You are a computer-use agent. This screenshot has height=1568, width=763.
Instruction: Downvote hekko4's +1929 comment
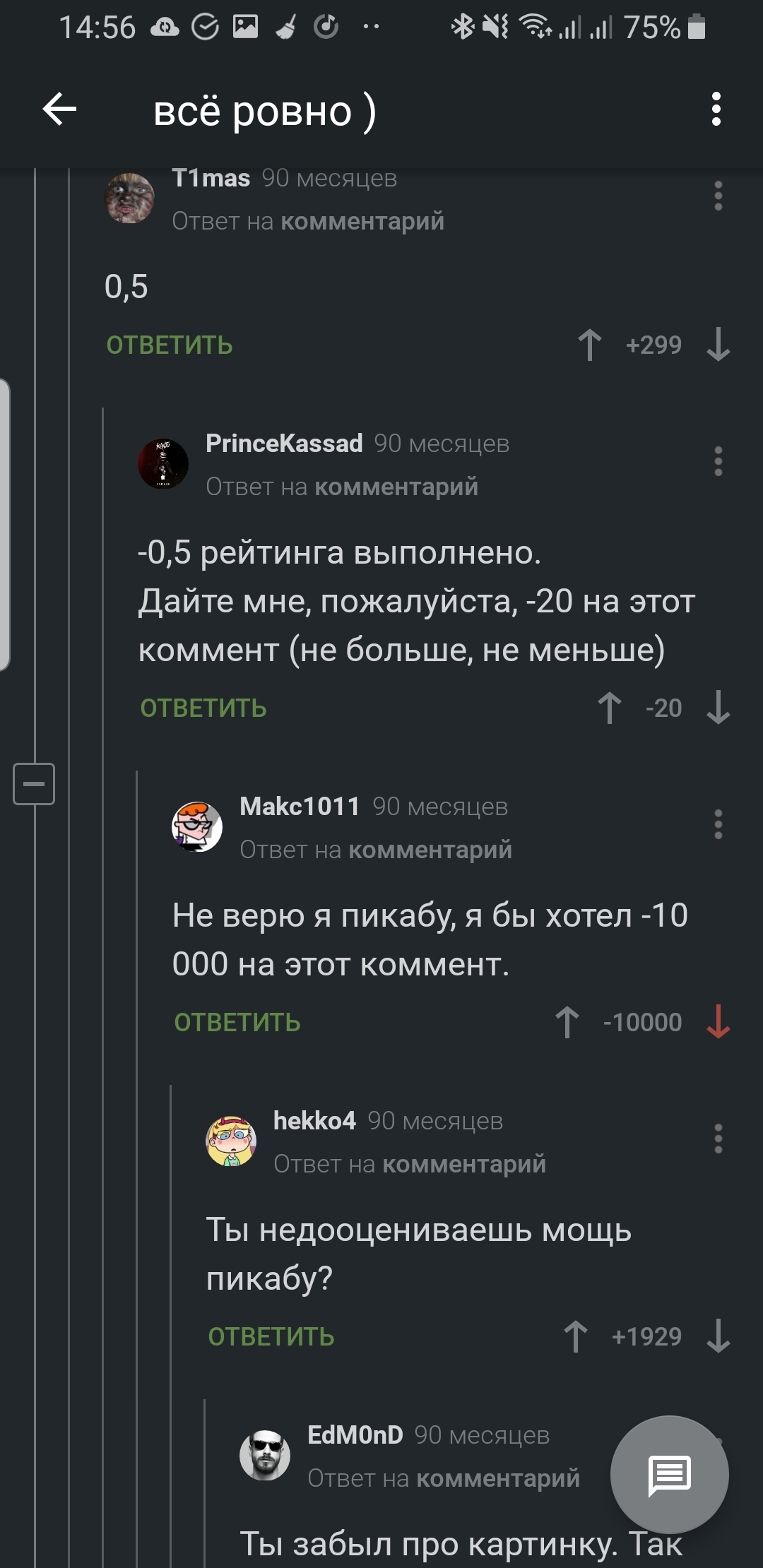(718, 1337)
